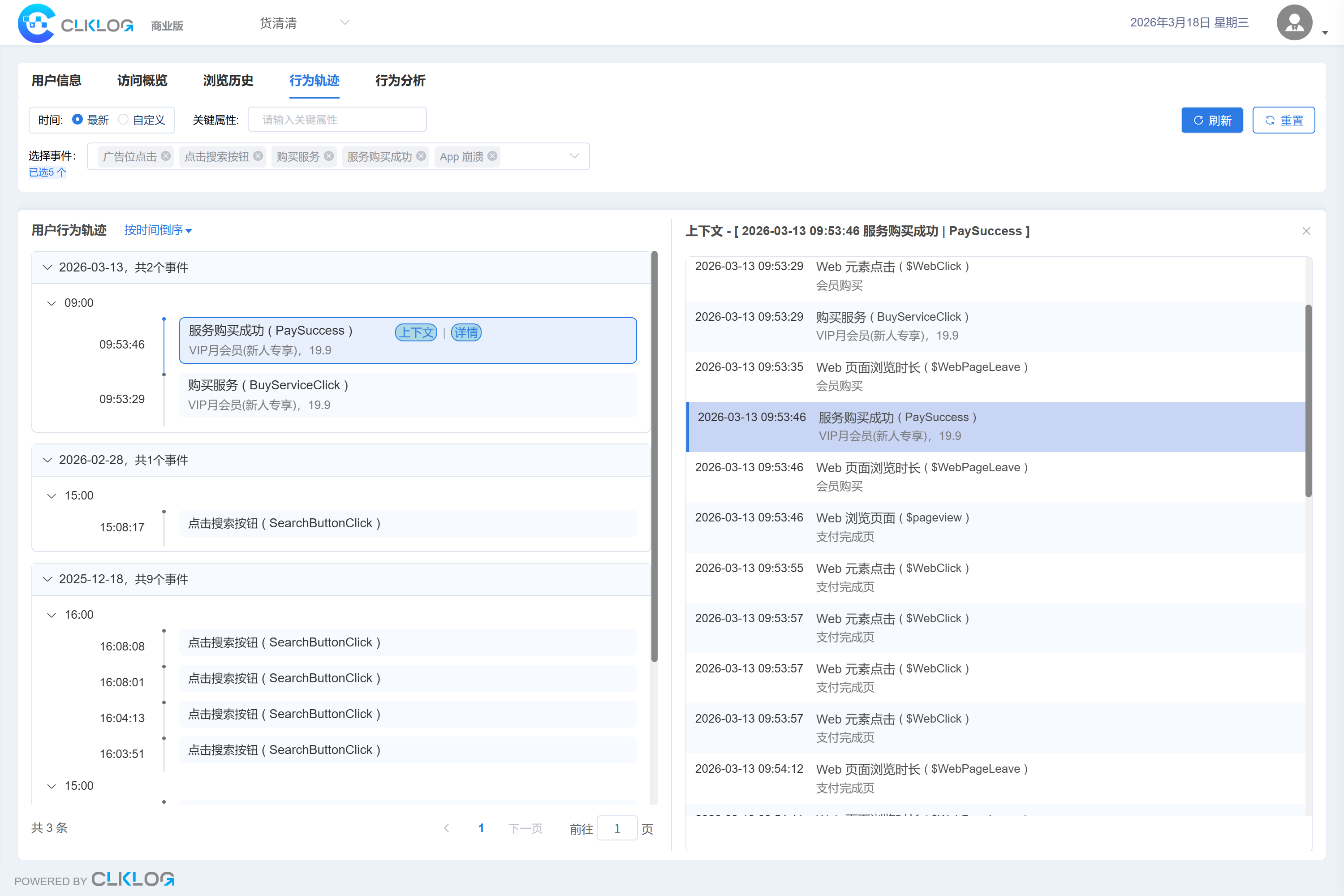Click the 重置 reset button
The image size is (1344, 896).
coord(1283,120)
